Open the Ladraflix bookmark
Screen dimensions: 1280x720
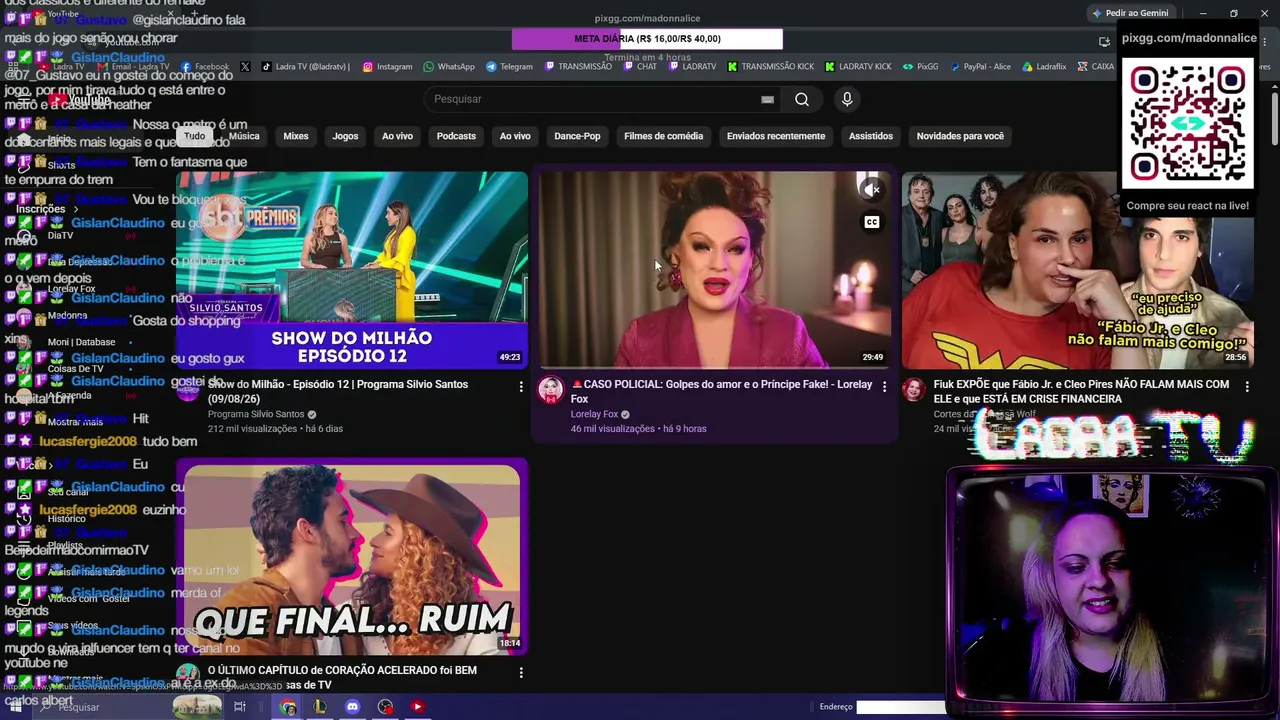(1044, 67)
